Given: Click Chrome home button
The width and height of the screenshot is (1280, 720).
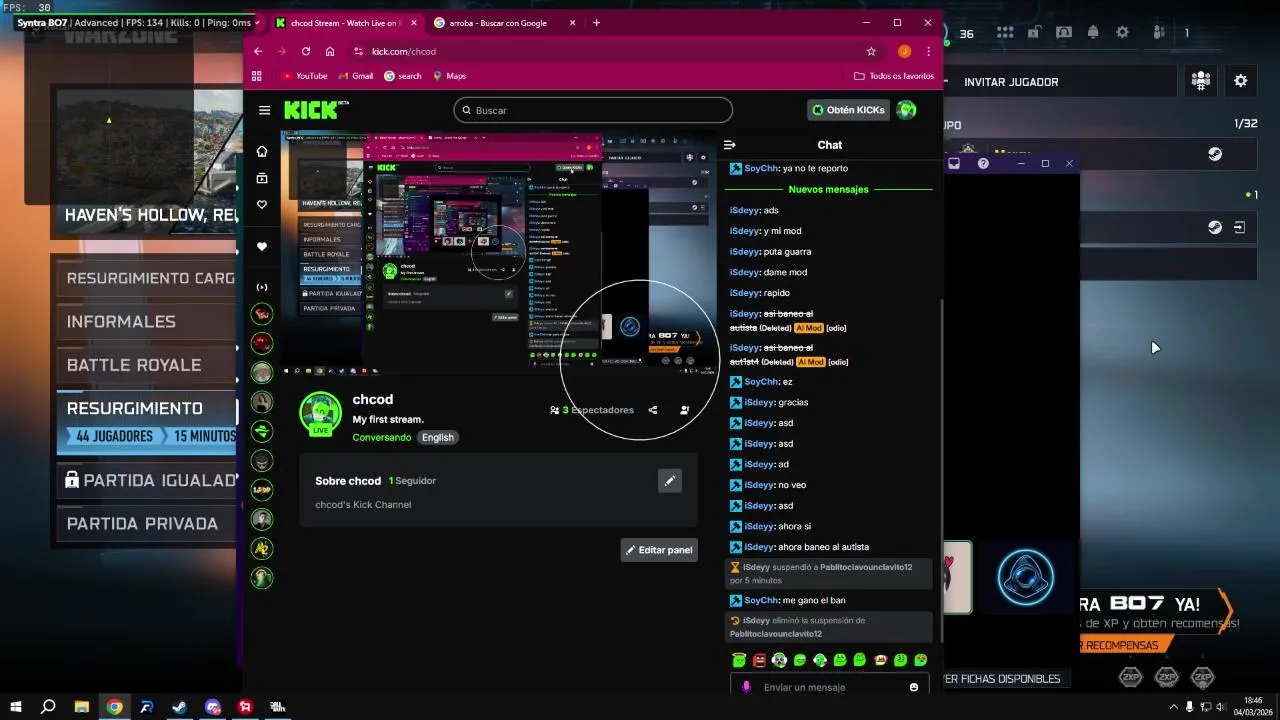Looking at the screenshot, I should 330,51.
